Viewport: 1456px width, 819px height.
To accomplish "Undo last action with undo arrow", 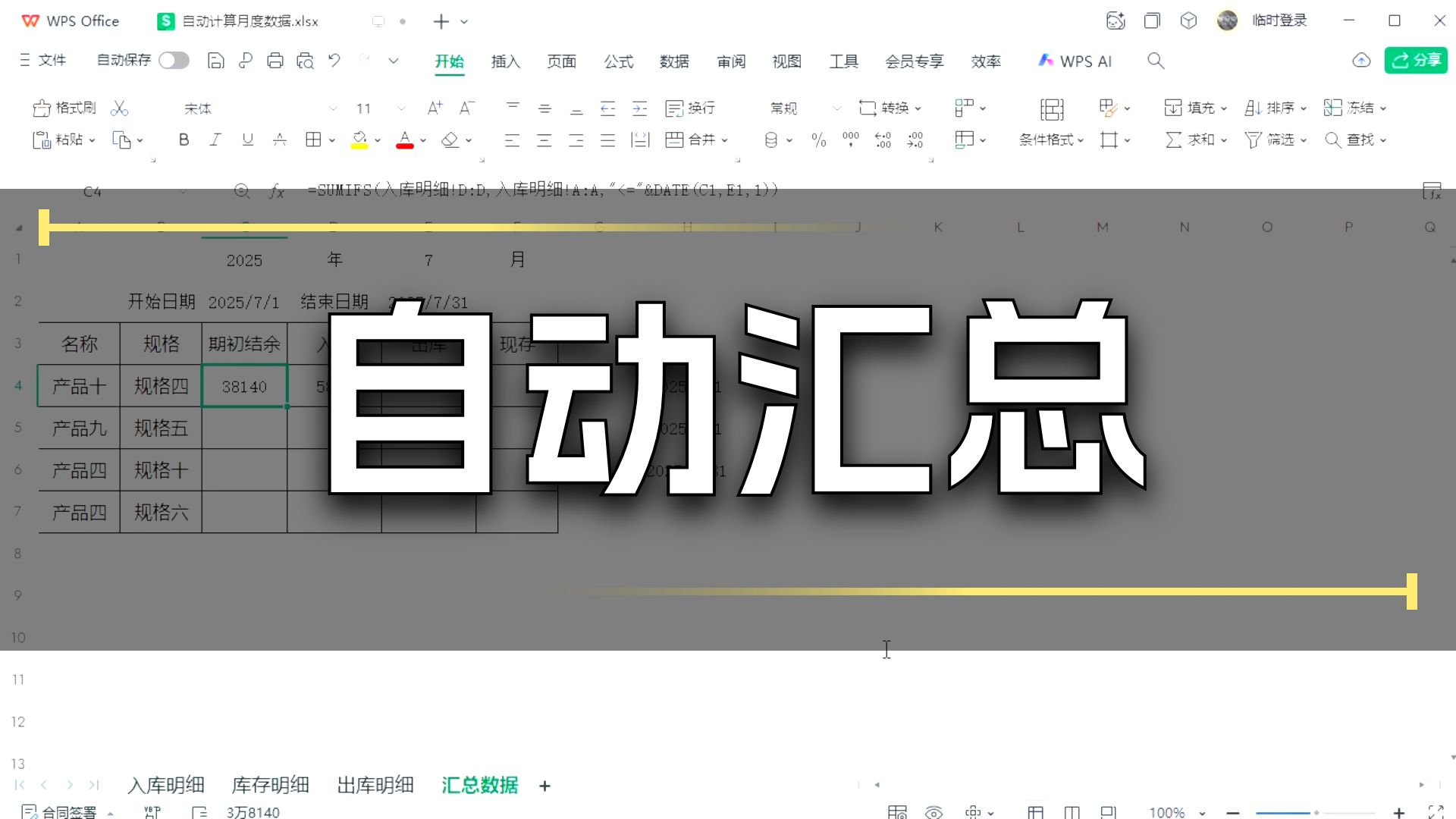I will click(x=334, y=61).
